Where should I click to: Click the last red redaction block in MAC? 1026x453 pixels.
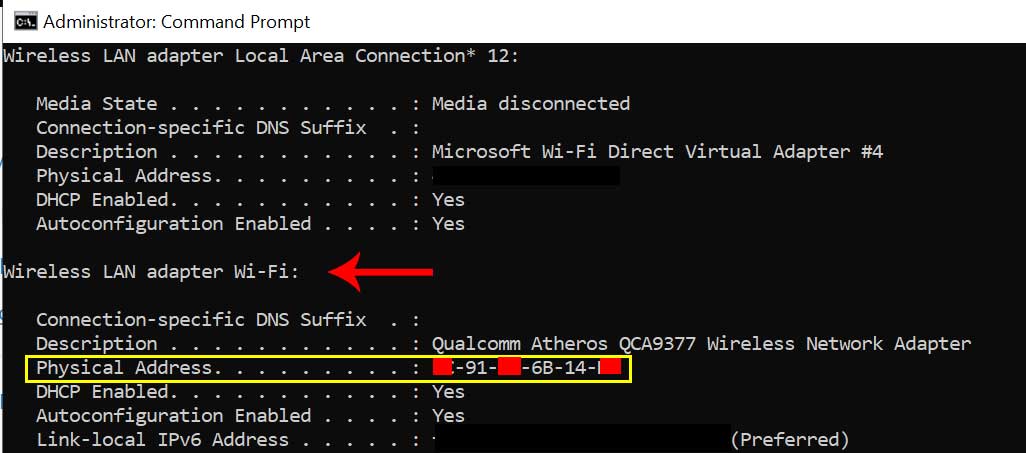(x=611, y=368)
